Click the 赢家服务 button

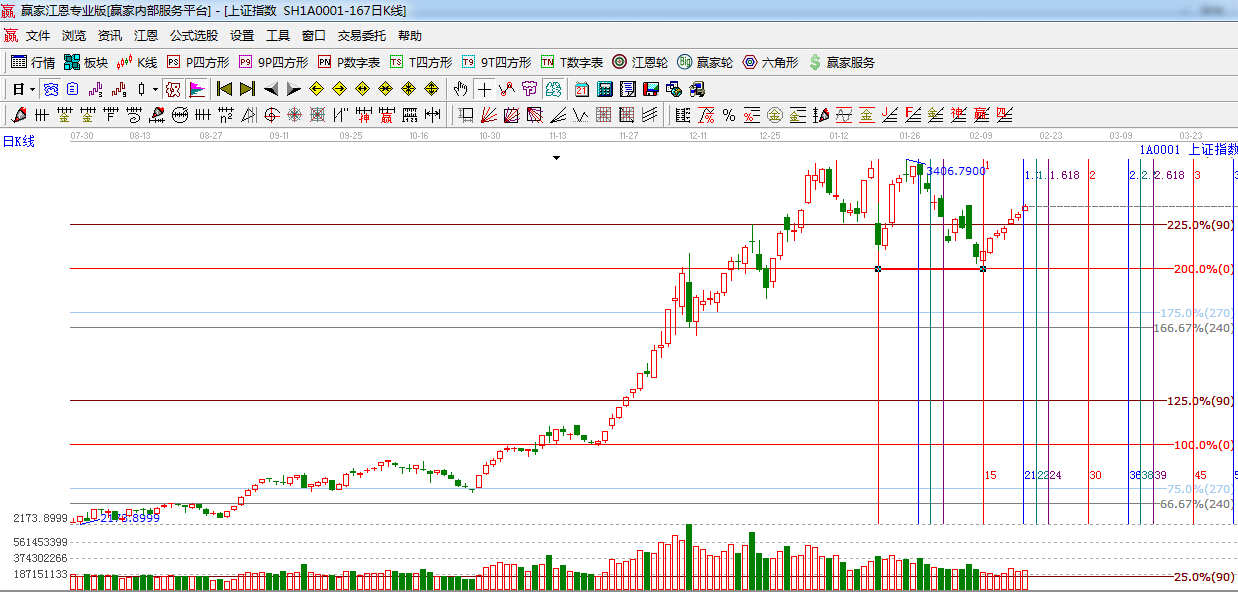[x=841, y=62]
